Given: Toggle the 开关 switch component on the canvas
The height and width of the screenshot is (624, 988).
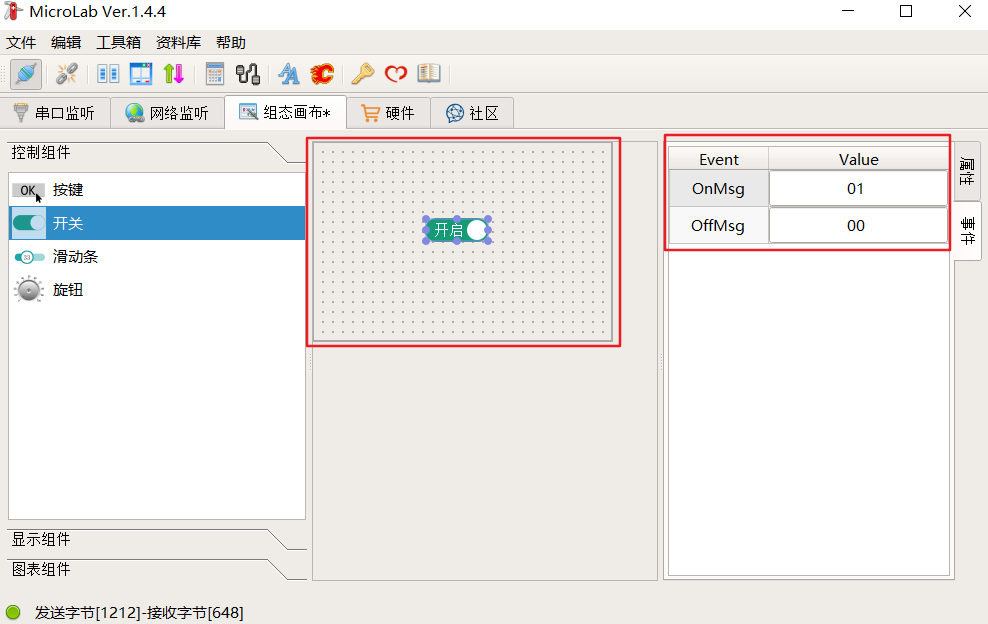Looking at the screenshot, I should pyautogui.click(x=456, y=230).
